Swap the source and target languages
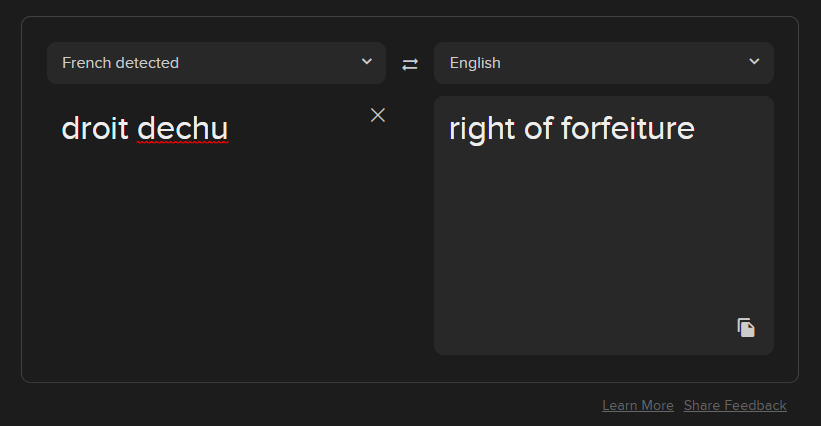The width and height of the screenshot is (821, 426). click(x=410, y=64)
